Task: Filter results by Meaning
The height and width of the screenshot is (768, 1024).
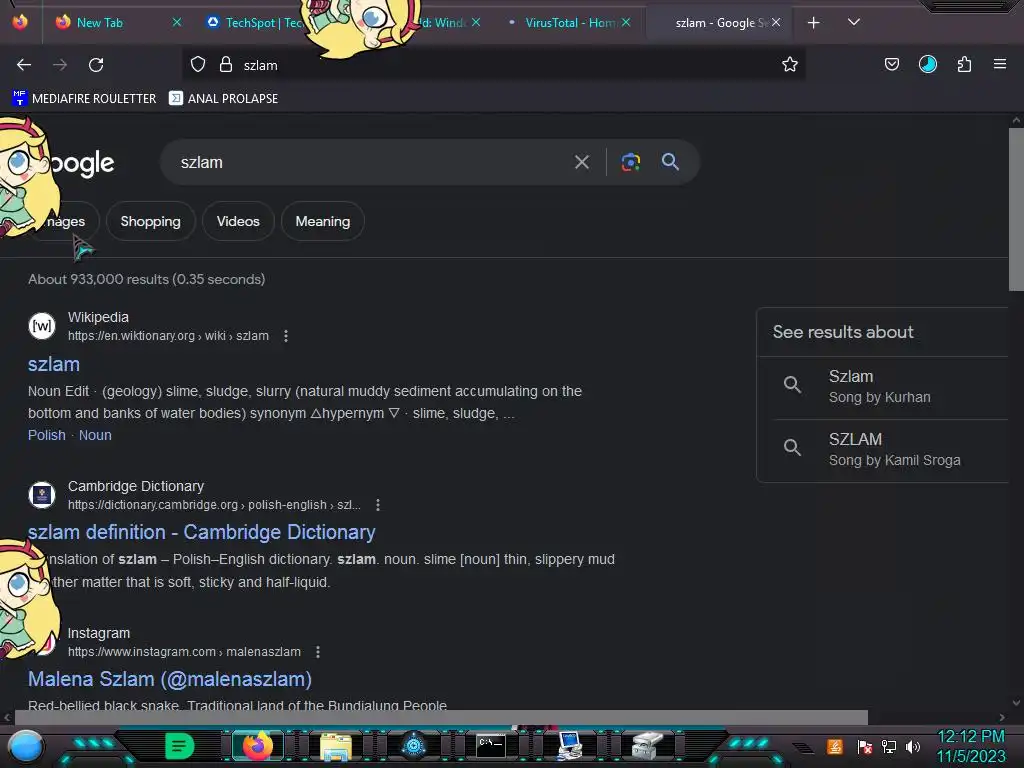Action: [323, 221]
